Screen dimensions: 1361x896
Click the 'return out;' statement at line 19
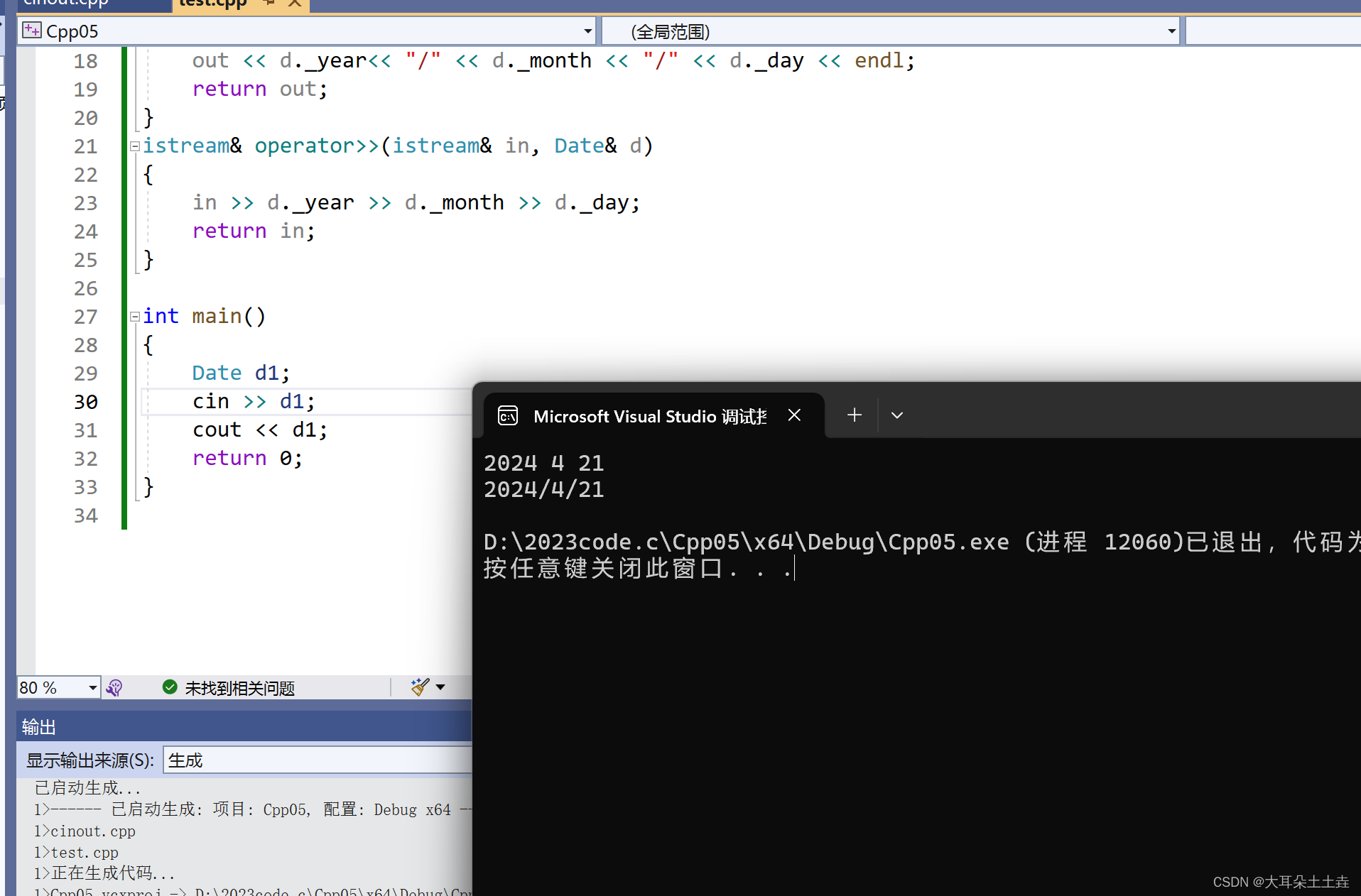[260, 89]
